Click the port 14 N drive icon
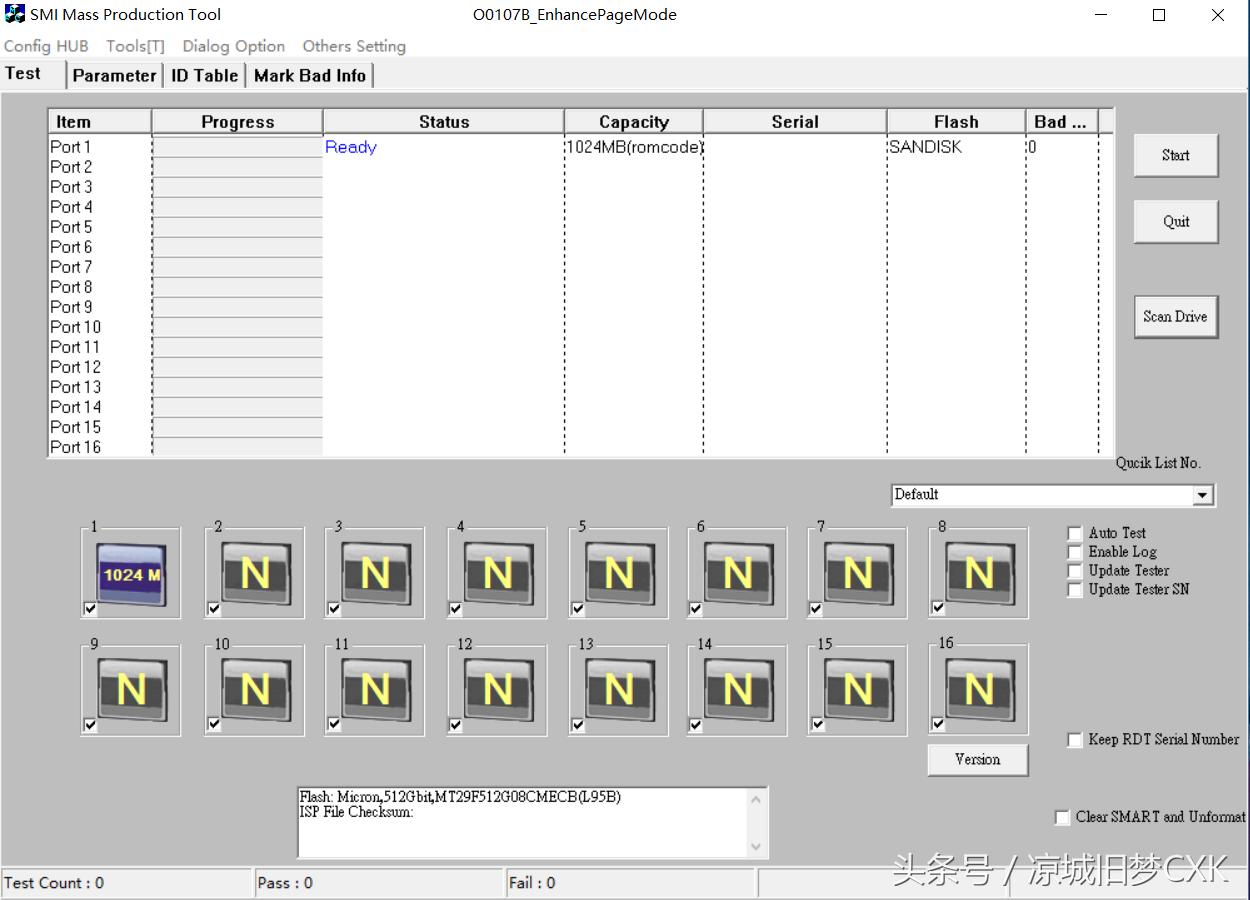This screenshot has height=900, width=1250. (x=737, y=690)
